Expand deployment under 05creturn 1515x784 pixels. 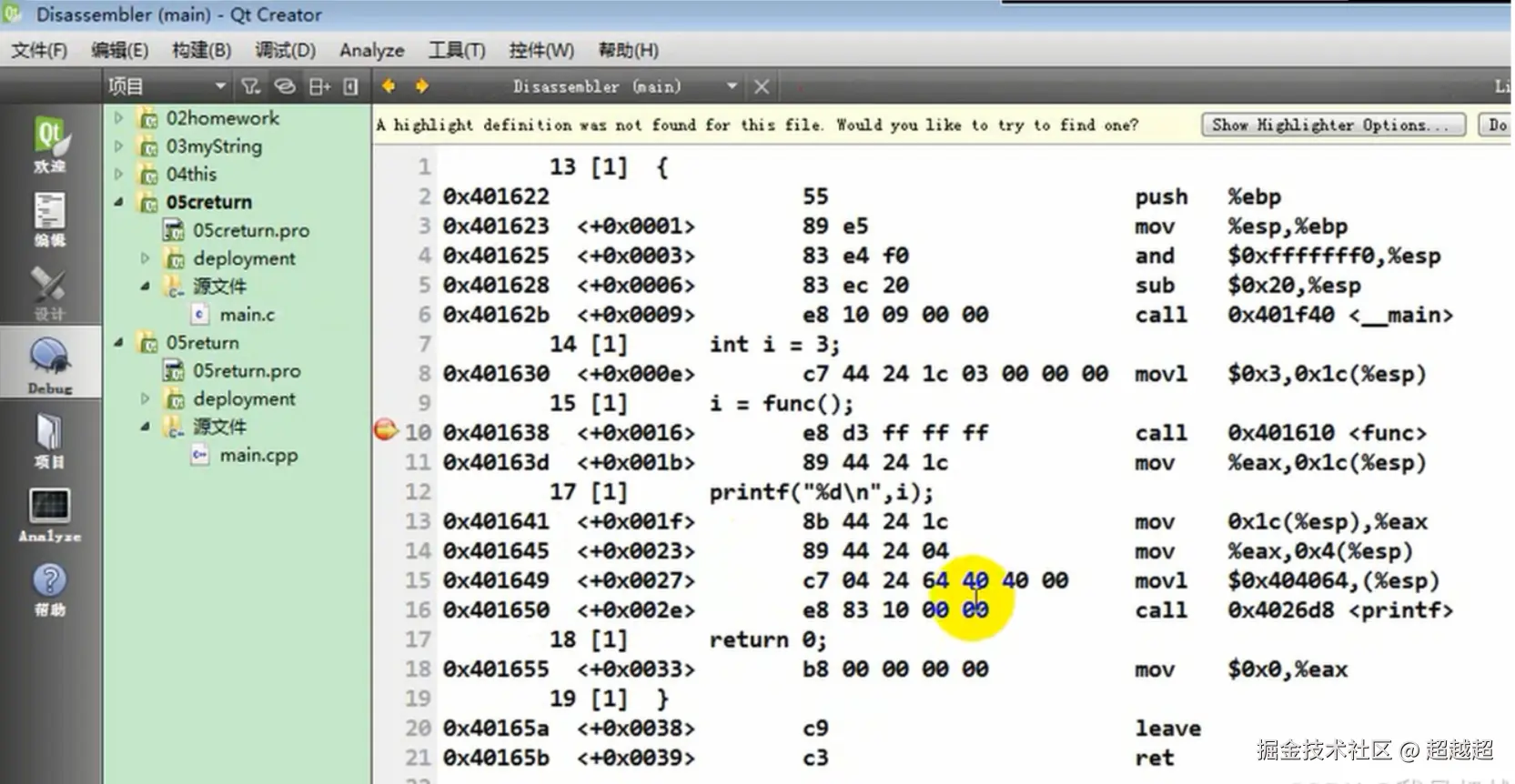coord(145,258)
